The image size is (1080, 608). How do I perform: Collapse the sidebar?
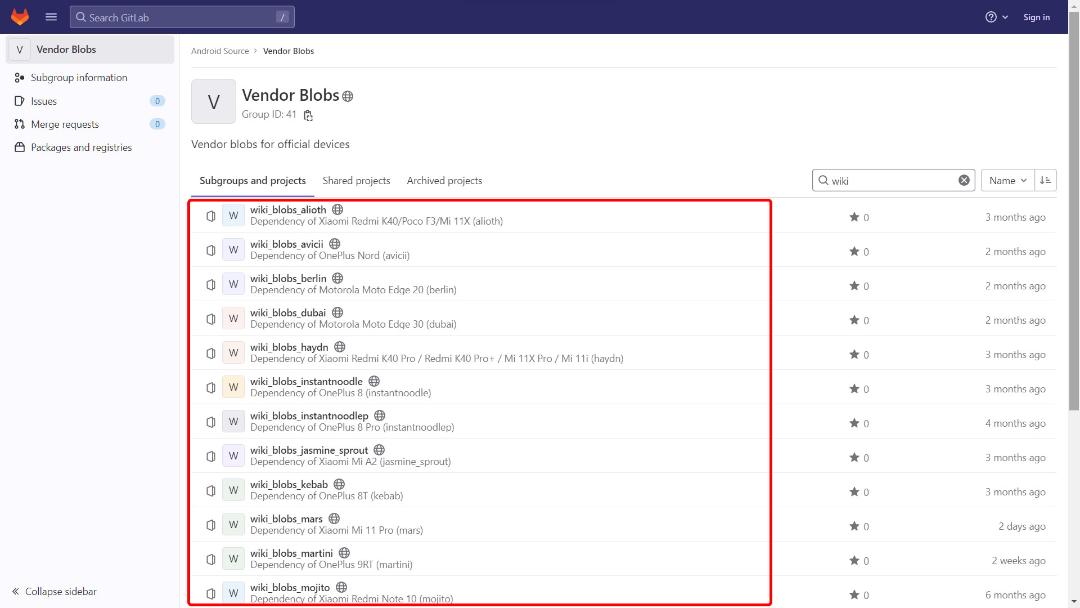point(54,591)
